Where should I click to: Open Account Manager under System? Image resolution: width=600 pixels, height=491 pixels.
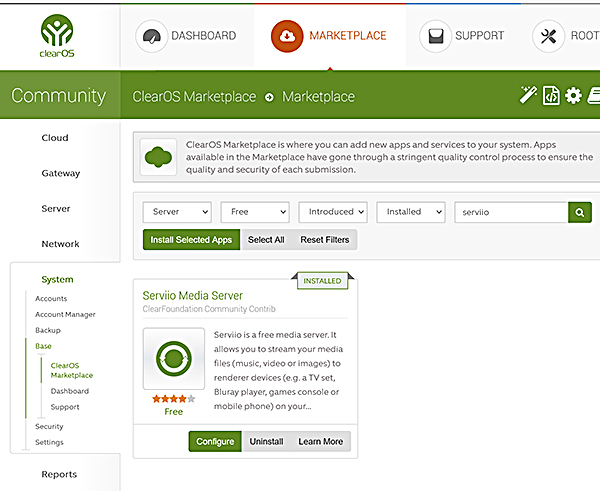(x=65, y=315)
